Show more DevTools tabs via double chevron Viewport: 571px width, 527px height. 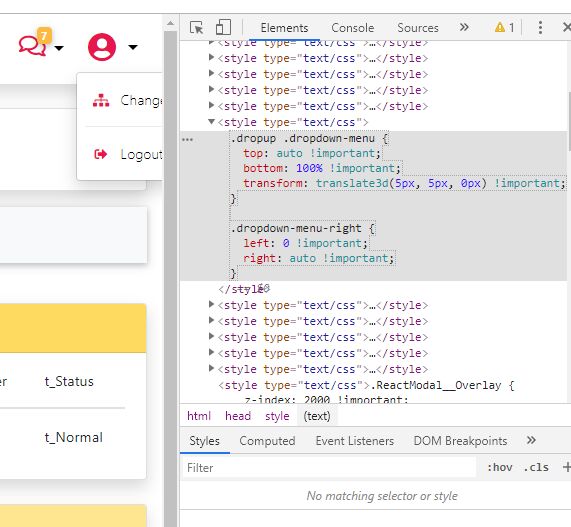[x=464, y=27]
